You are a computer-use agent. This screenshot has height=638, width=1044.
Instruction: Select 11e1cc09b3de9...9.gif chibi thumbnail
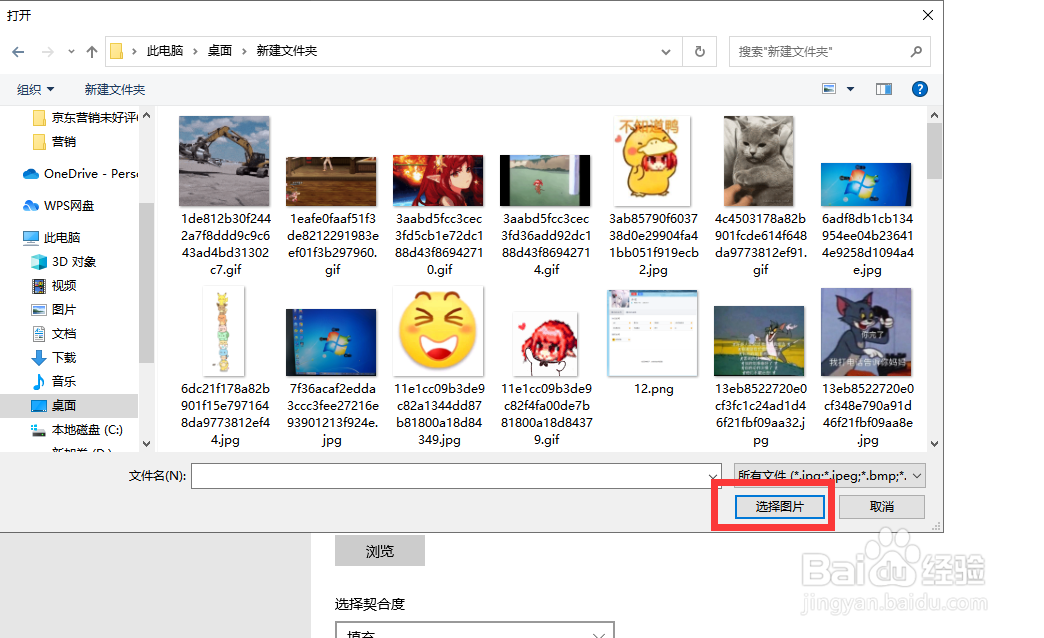click(545, 344)
